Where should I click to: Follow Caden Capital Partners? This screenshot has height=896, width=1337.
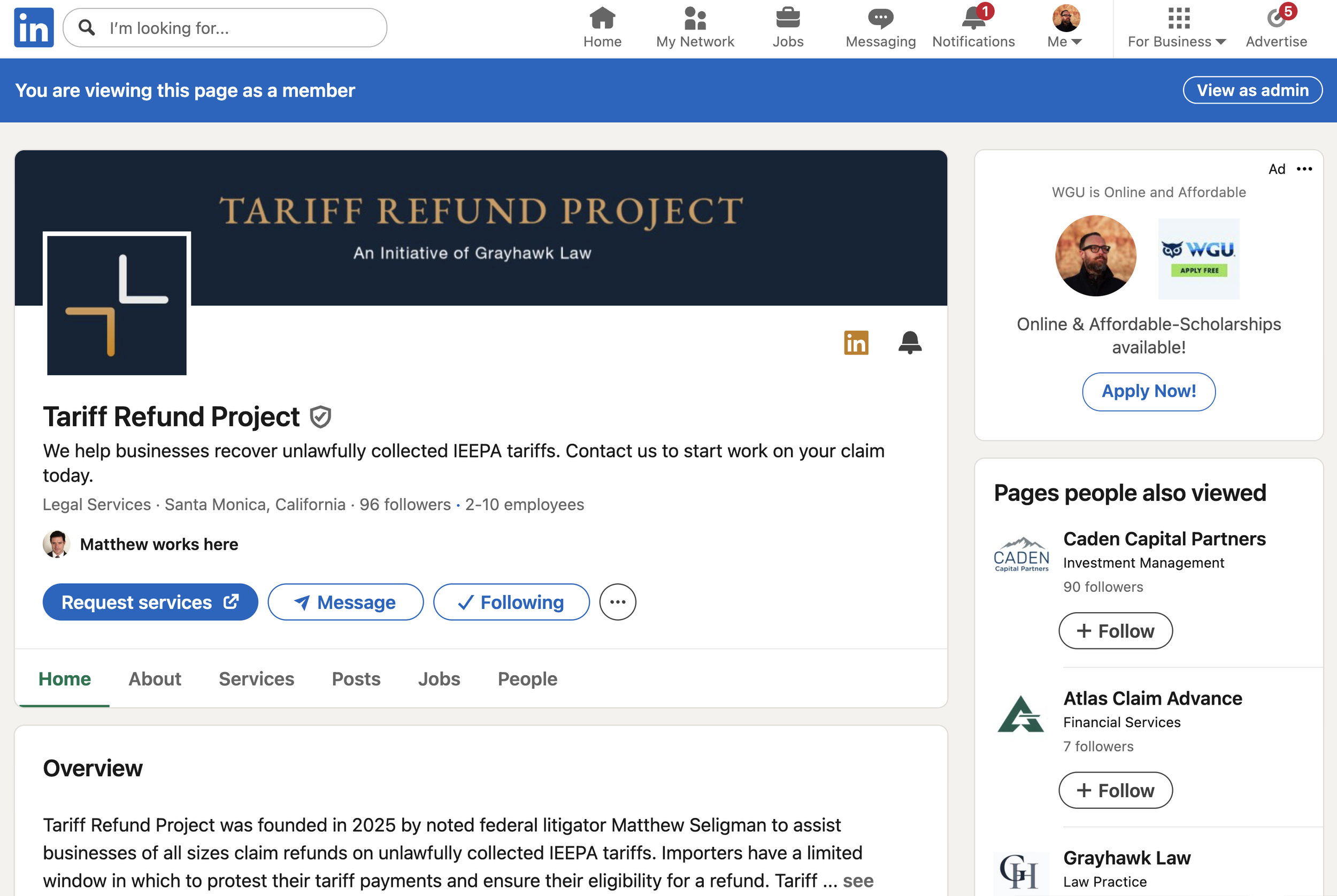pos(1115,630)
